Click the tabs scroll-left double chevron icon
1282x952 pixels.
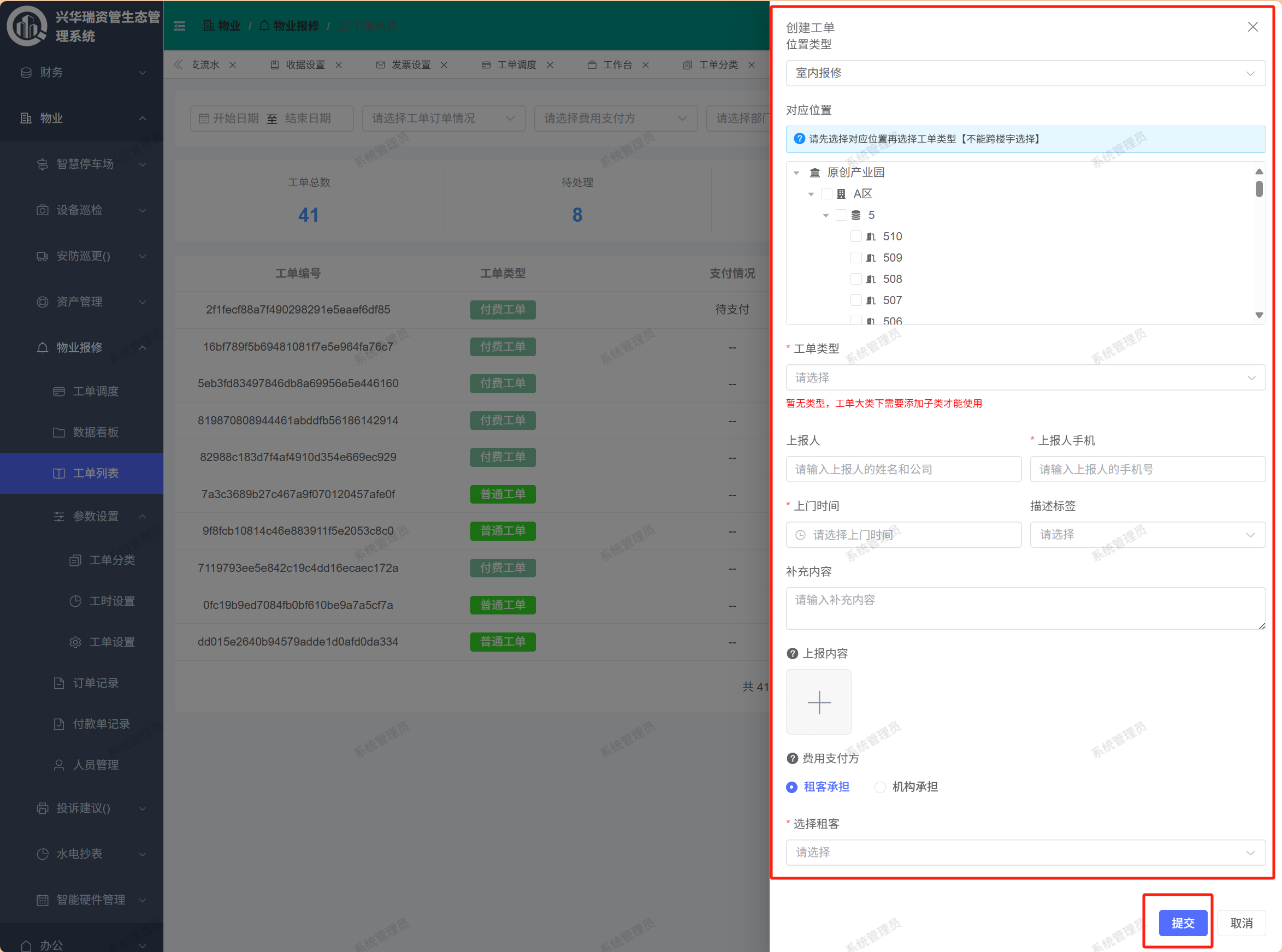pos(179,64)
